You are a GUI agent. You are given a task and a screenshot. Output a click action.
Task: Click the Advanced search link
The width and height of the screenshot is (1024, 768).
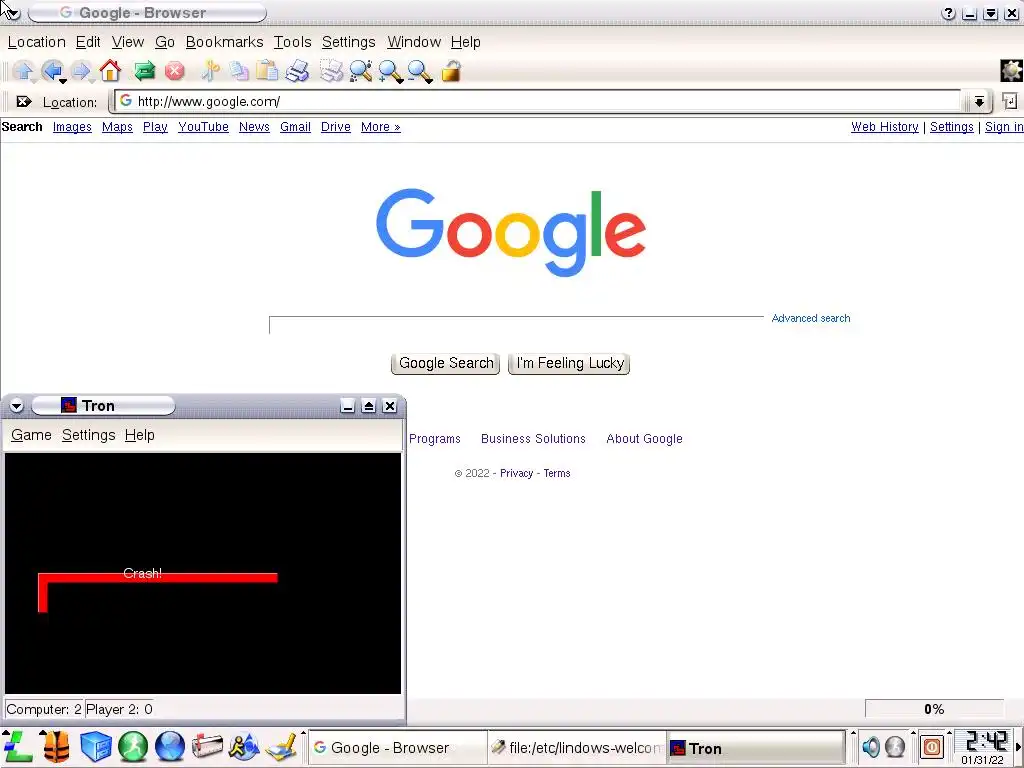(x=810, y=318)
